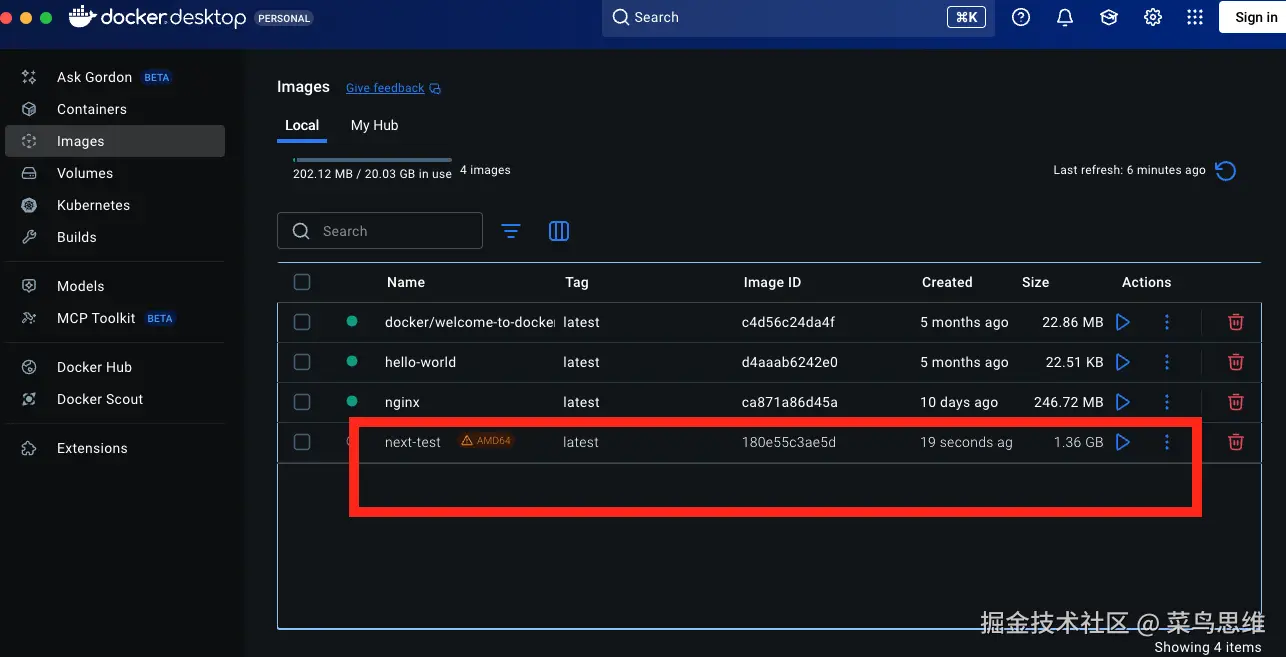Open the settings gear icon

tap(1153, 17)
